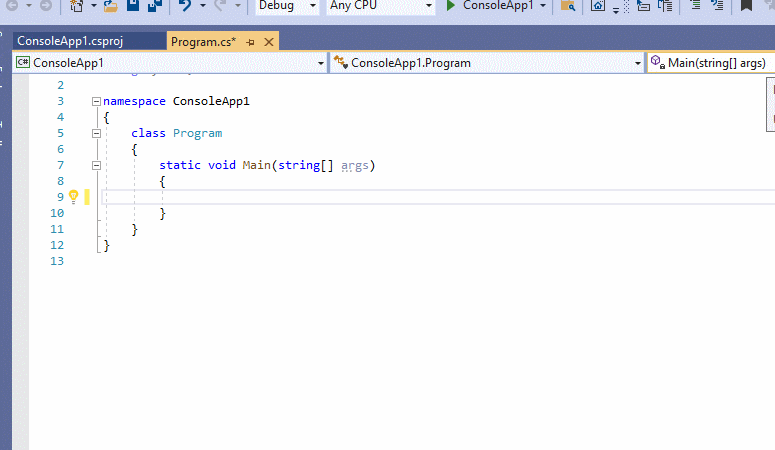775x450 pixels.
Task: Click the 'Main' method name in code
Action: point(257,165)
